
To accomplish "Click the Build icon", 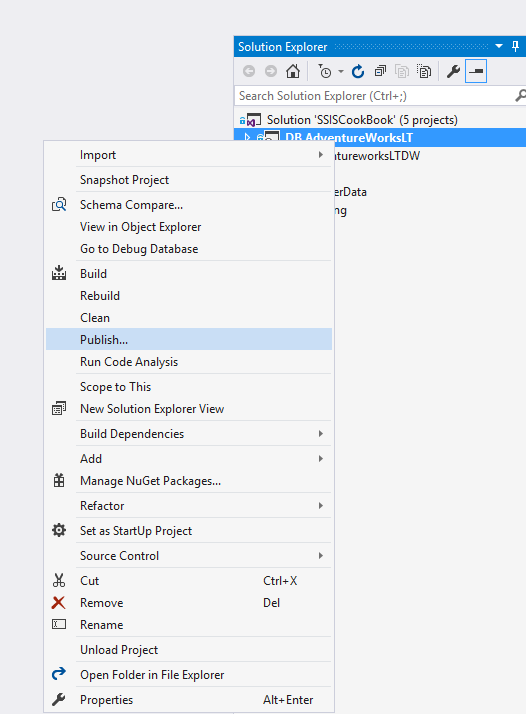I will click(x=59, y=273).
